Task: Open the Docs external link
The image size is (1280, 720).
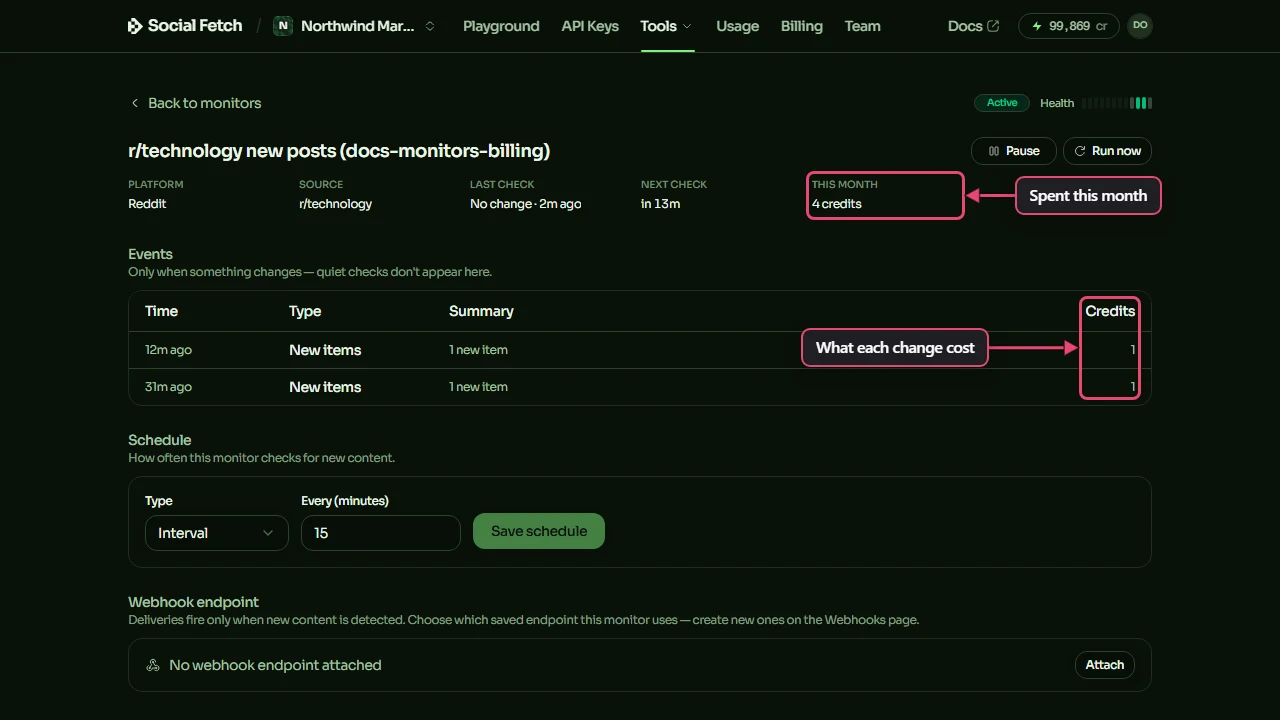Action: [973, 26]
